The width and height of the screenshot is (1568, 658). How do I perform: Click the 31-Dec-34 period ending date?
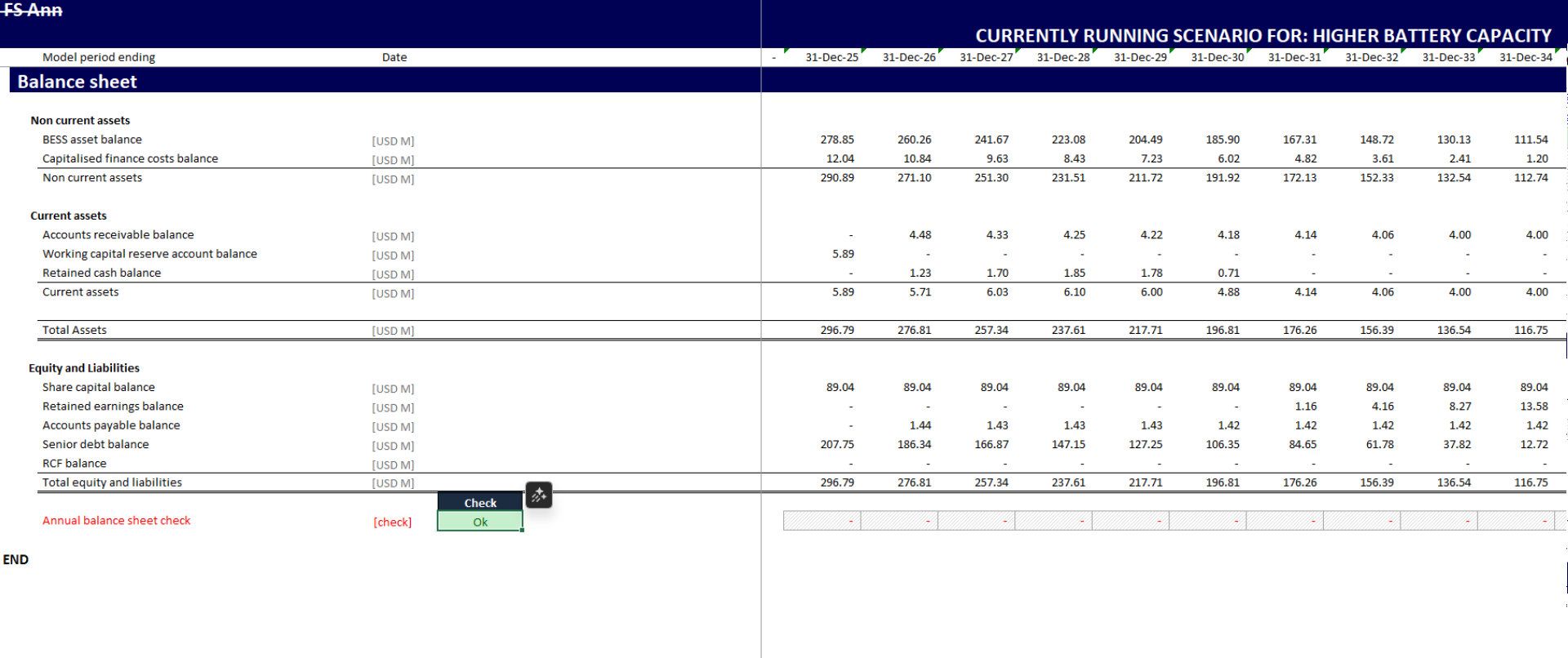[x=1525, y=57]
